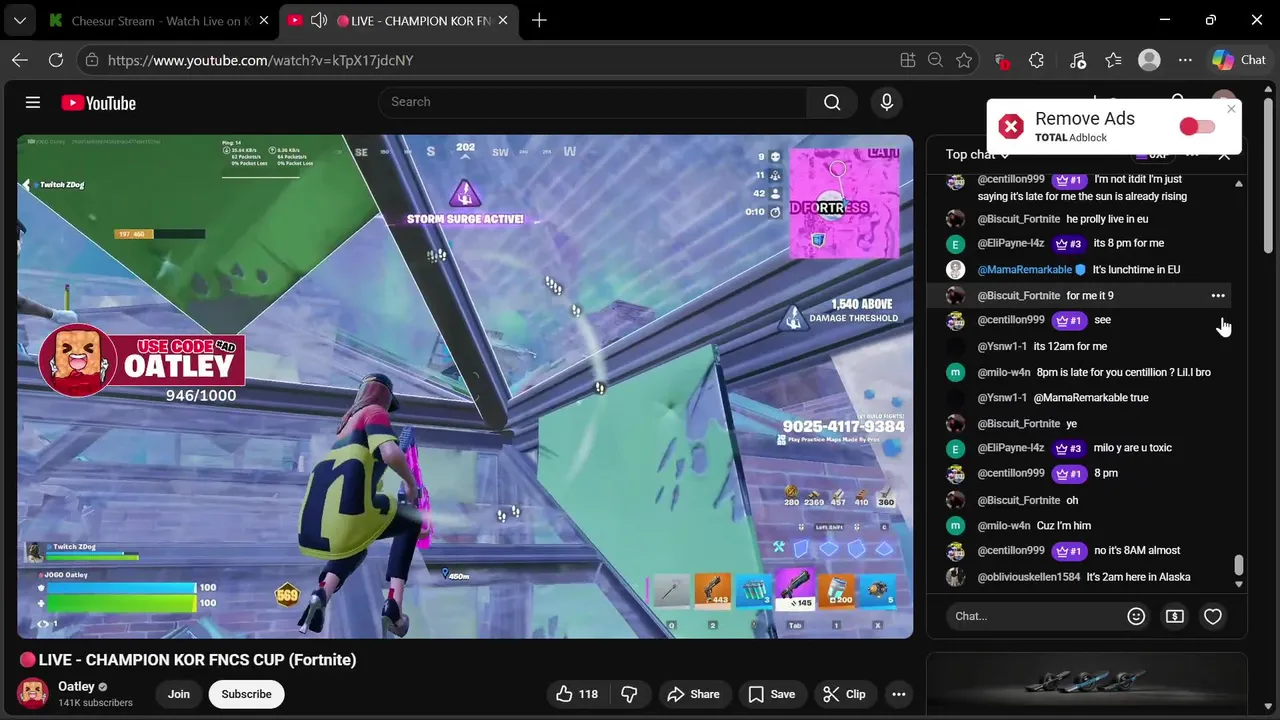
Task: Open the zoom out indicator icon
Action: [x=936, y=60]
